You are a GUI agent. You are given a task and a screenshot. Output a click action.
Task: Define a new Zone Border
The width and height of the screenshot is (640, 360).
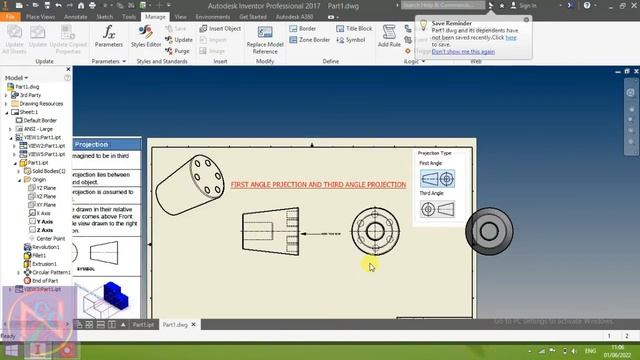[x=309, y=40]
